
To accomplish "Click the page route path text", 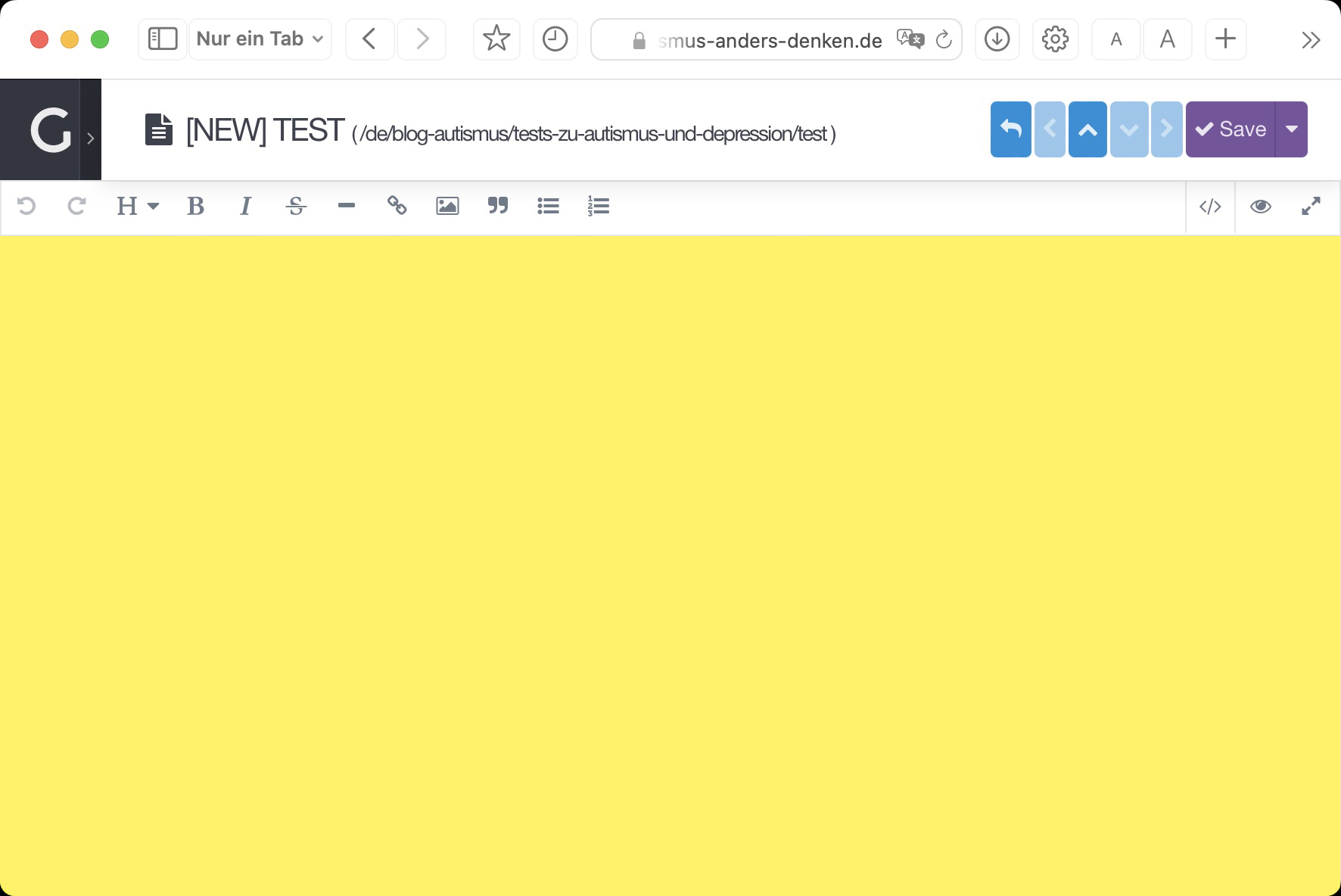I will pyautogui.click(x=593, y=134).
